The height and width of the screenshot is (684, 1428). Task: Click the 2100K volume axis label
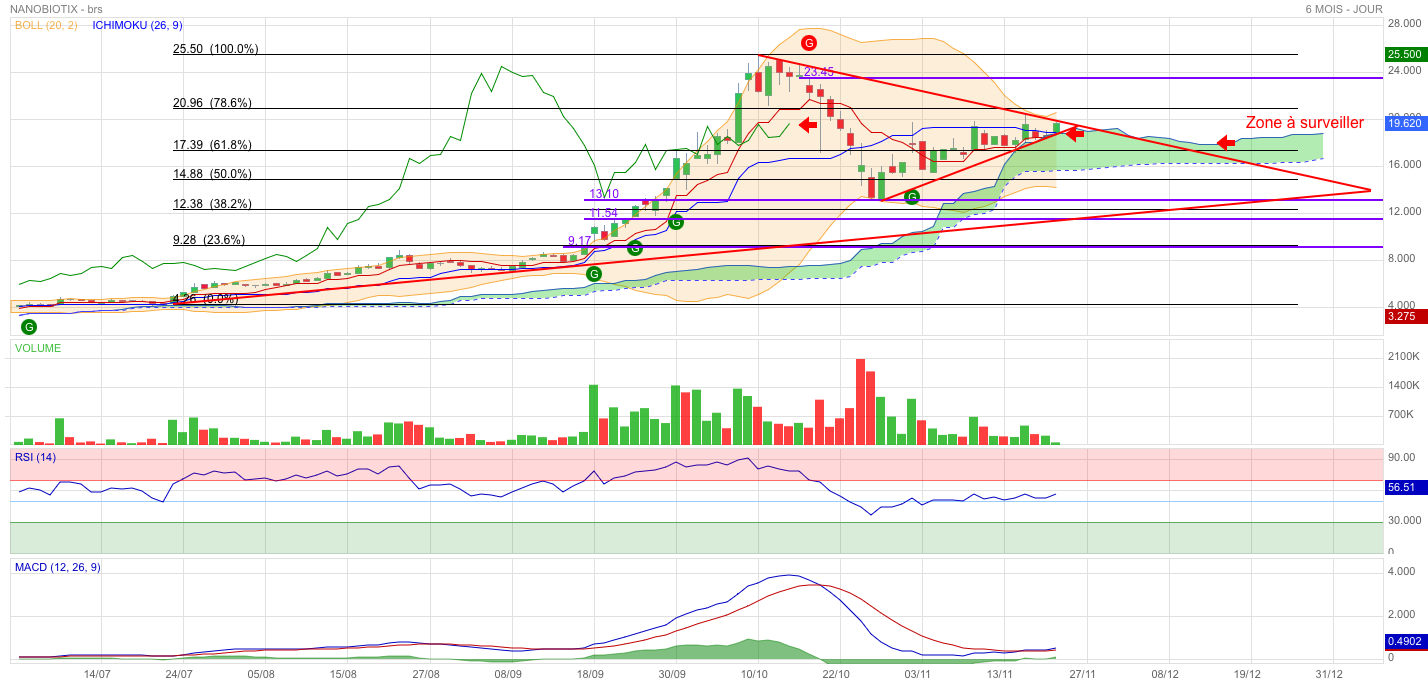coord(1404,356)
